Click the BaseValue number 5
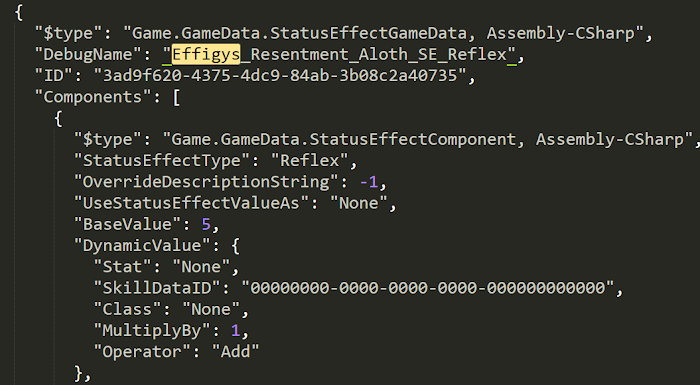The image size is (700, 385). point(206,224)
